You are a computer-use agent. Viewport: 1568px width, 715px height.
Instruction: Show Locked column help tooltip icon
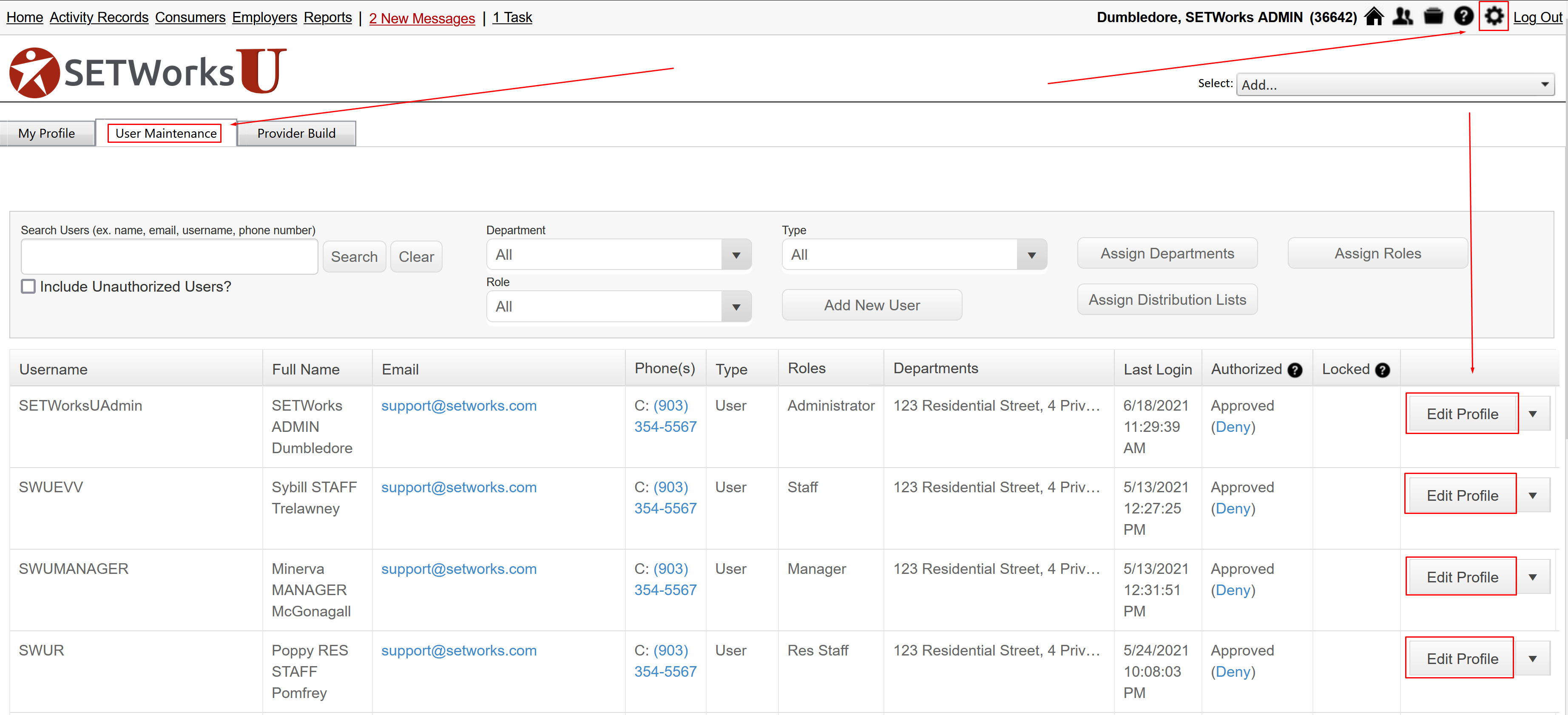click(1382, 370)
